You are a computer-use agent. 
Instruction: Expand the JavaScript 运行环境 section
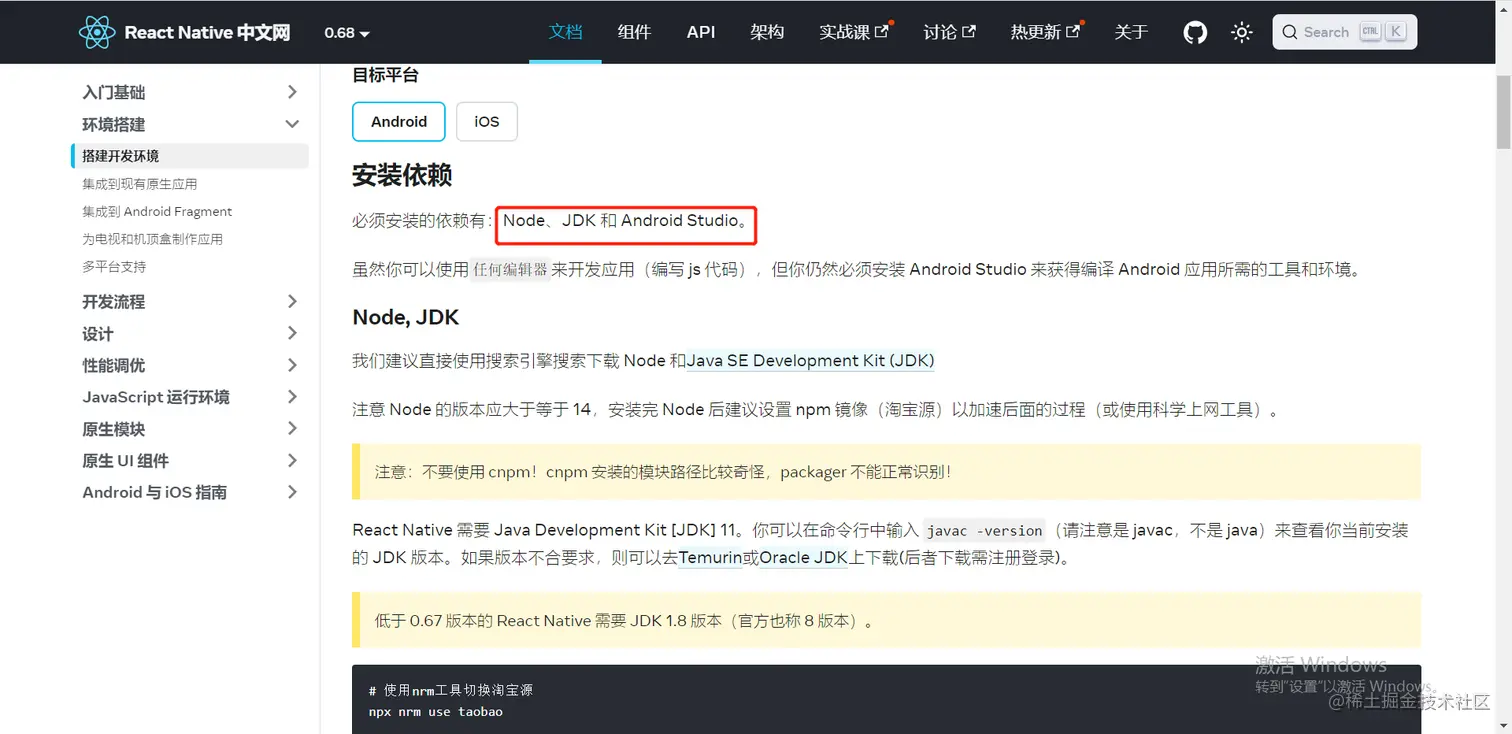[x=291, y=397]
